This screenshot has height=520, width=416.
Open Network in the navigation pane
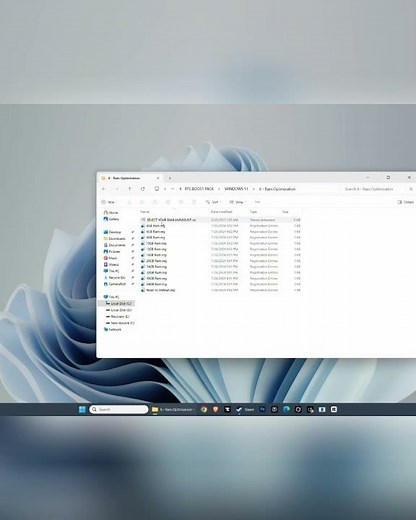pos(112,329)
